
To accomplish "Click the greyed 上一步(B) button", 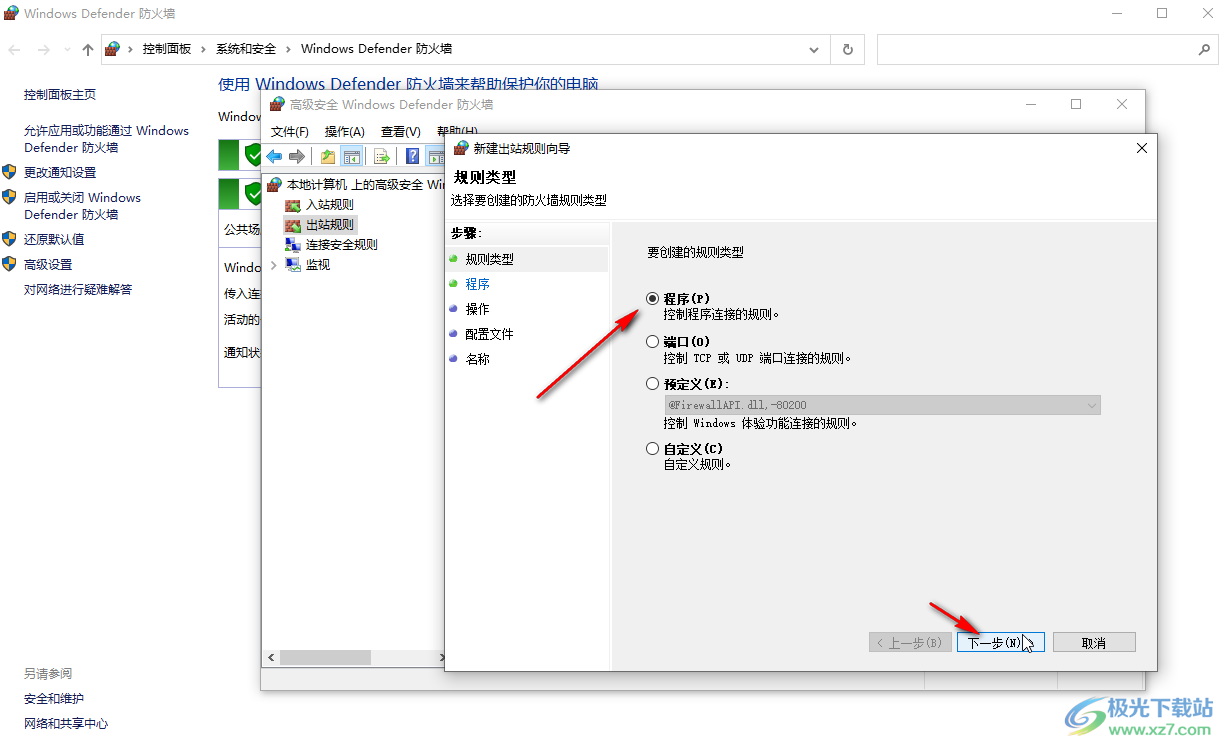I will tap(909, 642).
